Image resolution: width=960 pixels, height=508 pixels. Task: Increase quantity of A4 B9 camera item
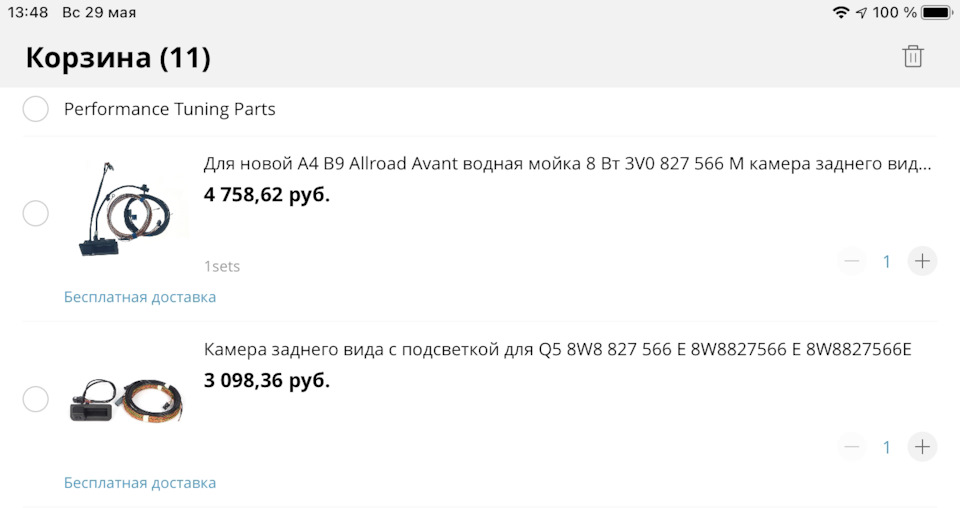coord(922,262)
